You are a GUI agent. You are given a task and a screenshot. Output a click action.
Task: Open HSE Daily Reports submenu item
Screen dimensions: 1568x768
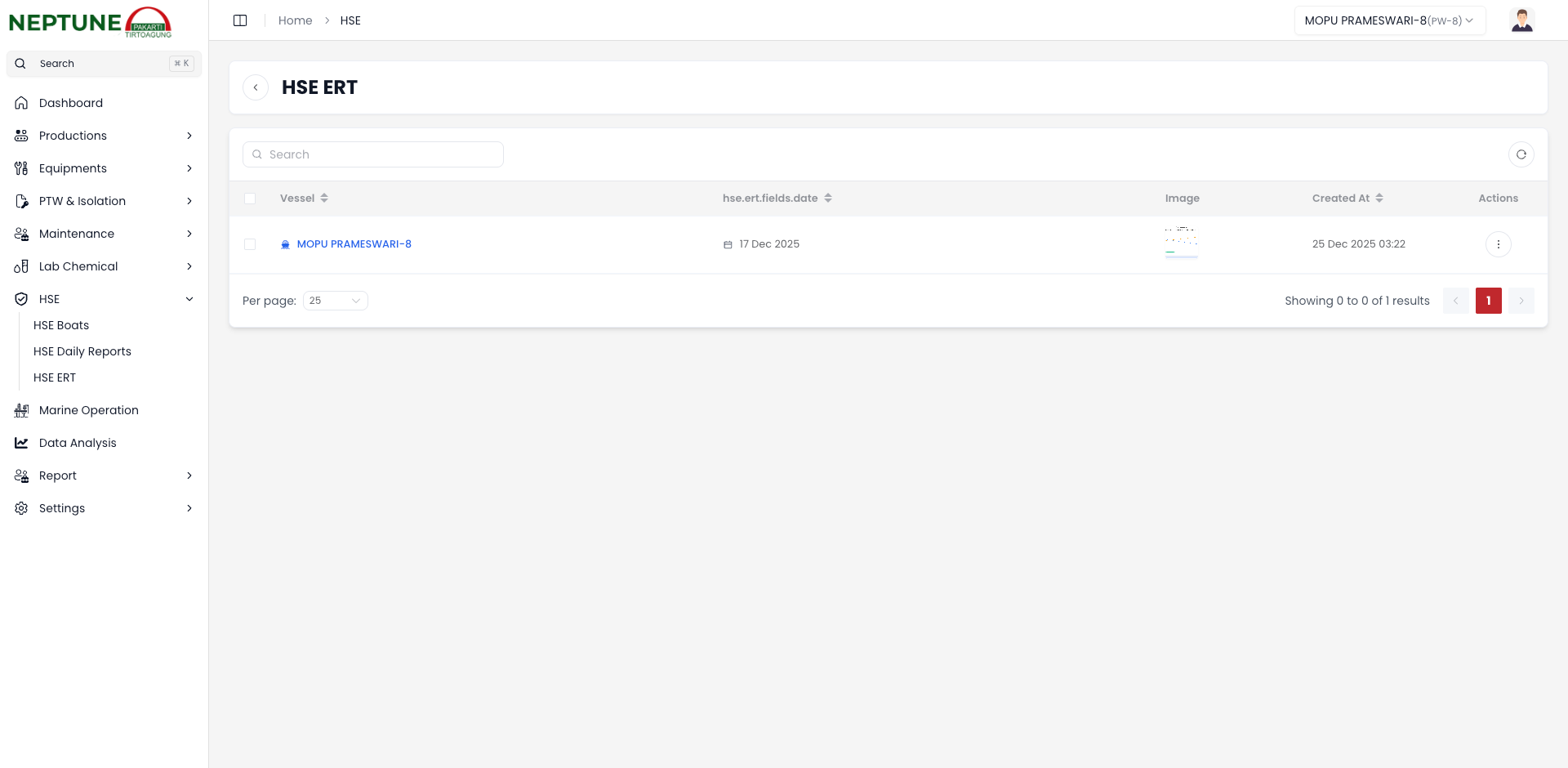tap(82, 351)
